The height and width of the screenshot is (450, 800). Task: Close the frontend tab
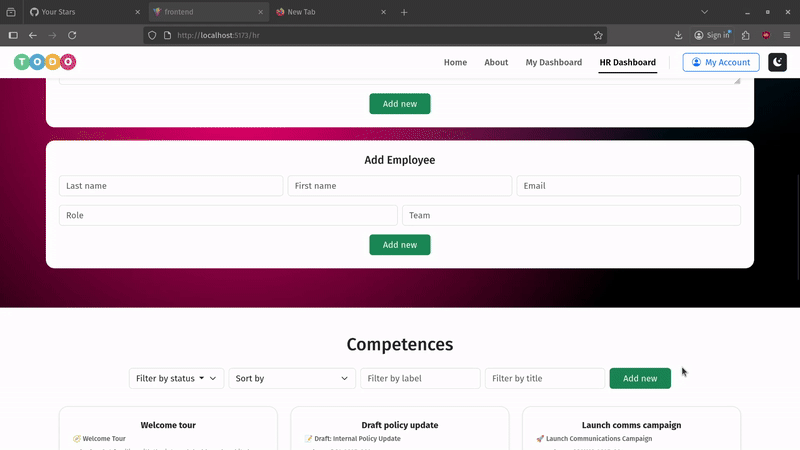[260, 12]
